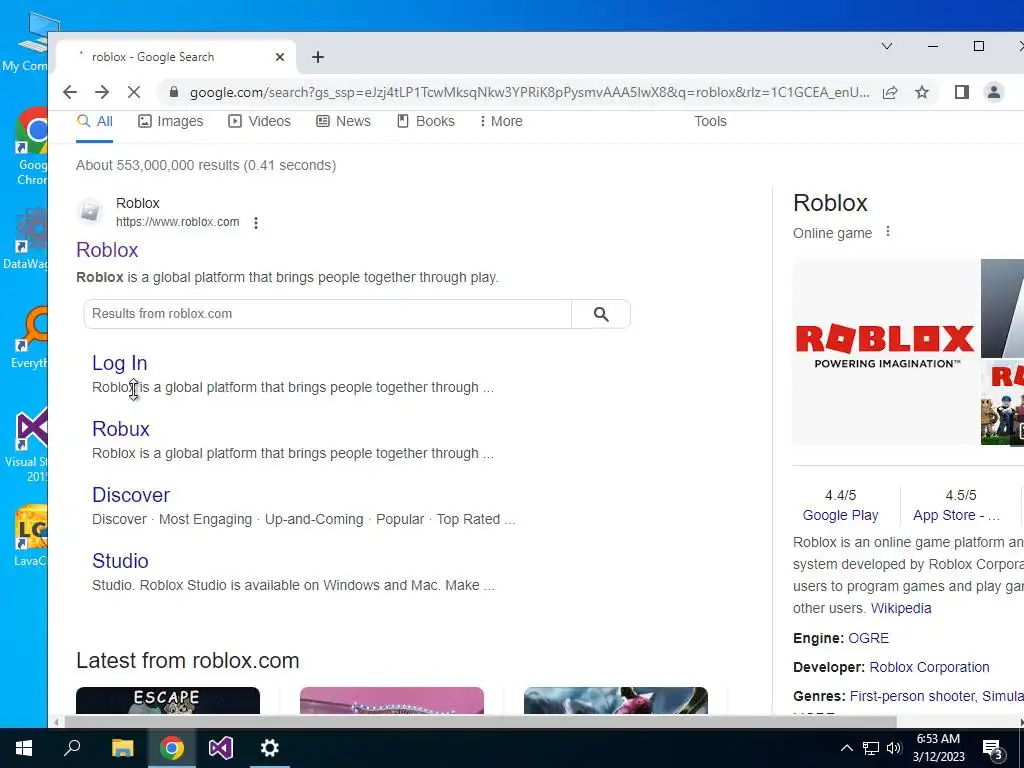This screenshot has width=1024, height=768.
Task: Click the Chrome icon on the taskbar
Action: pyautogui.click(x=172, y=748)
